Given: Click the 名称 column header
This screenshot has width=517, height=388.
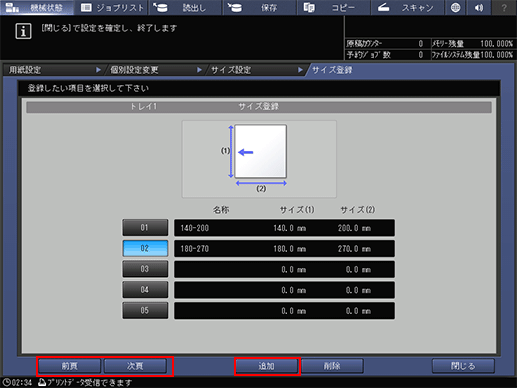Looking at the screenshot, I should tap(221, 210).
